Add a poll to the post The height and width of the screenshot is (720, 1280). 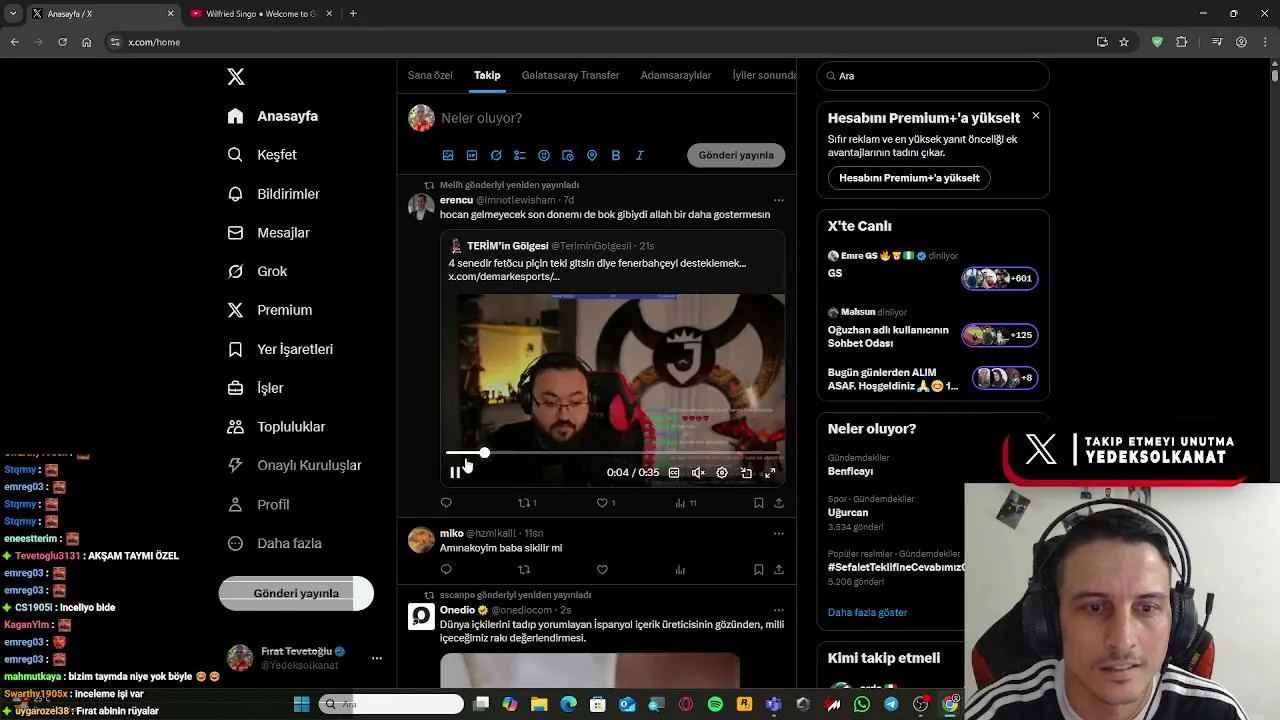520,155
